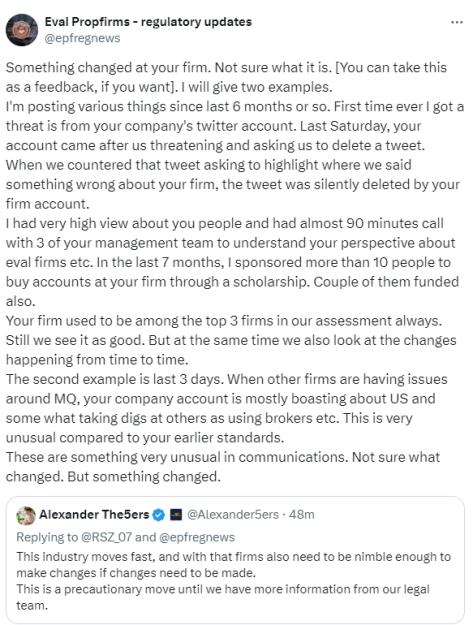
Task: Open the @epfregnews handle below the name
Action: click(x=82, y=38)
